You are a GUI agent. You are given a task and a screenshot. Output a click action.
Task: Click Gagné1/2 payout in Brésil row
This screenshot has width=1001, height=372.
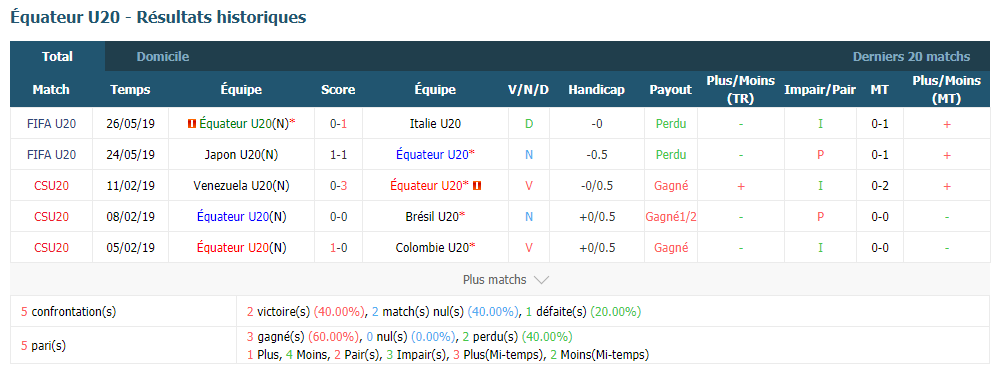coord(671,216)
